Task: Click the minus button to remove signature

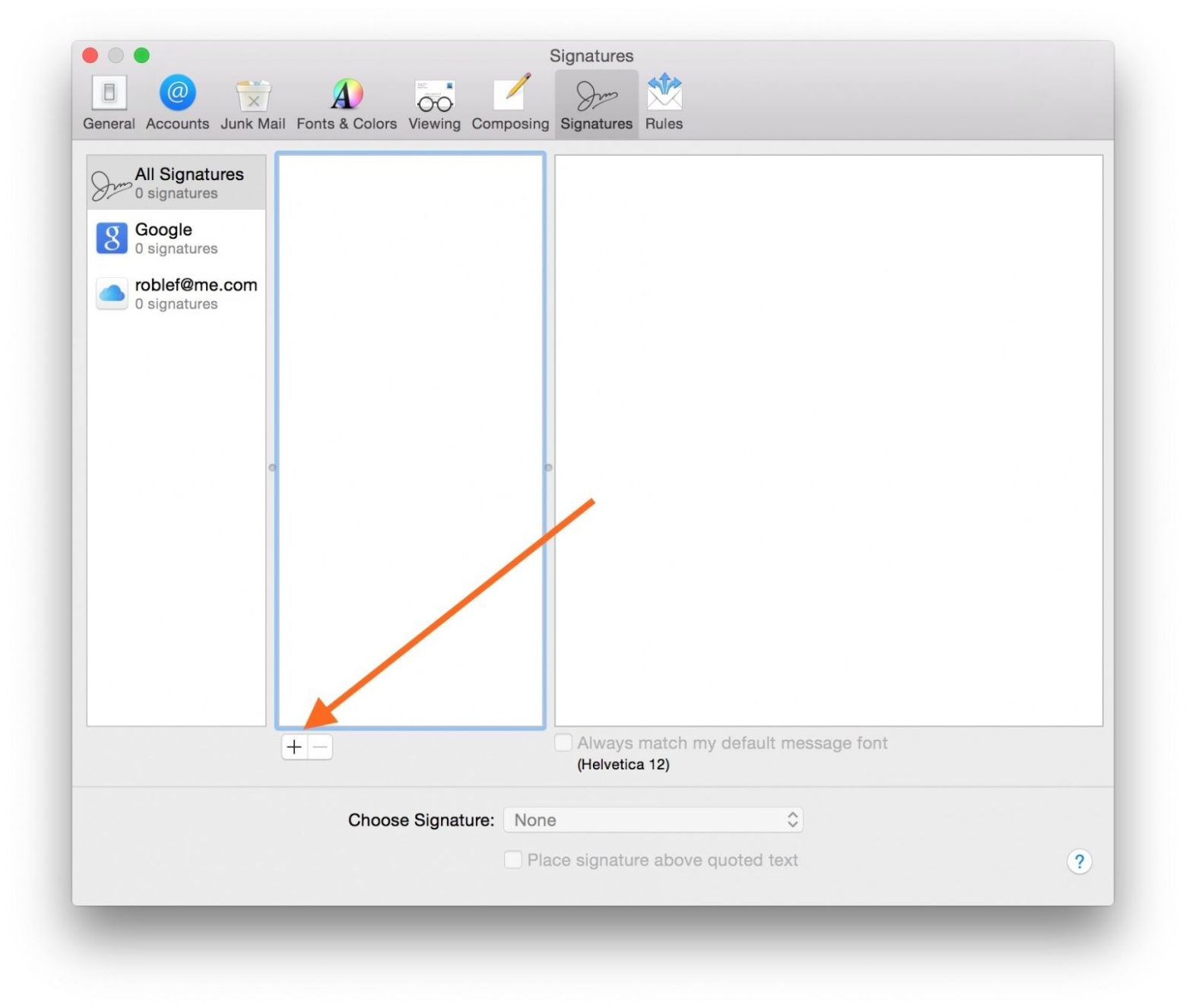Action: click(320, 747)
